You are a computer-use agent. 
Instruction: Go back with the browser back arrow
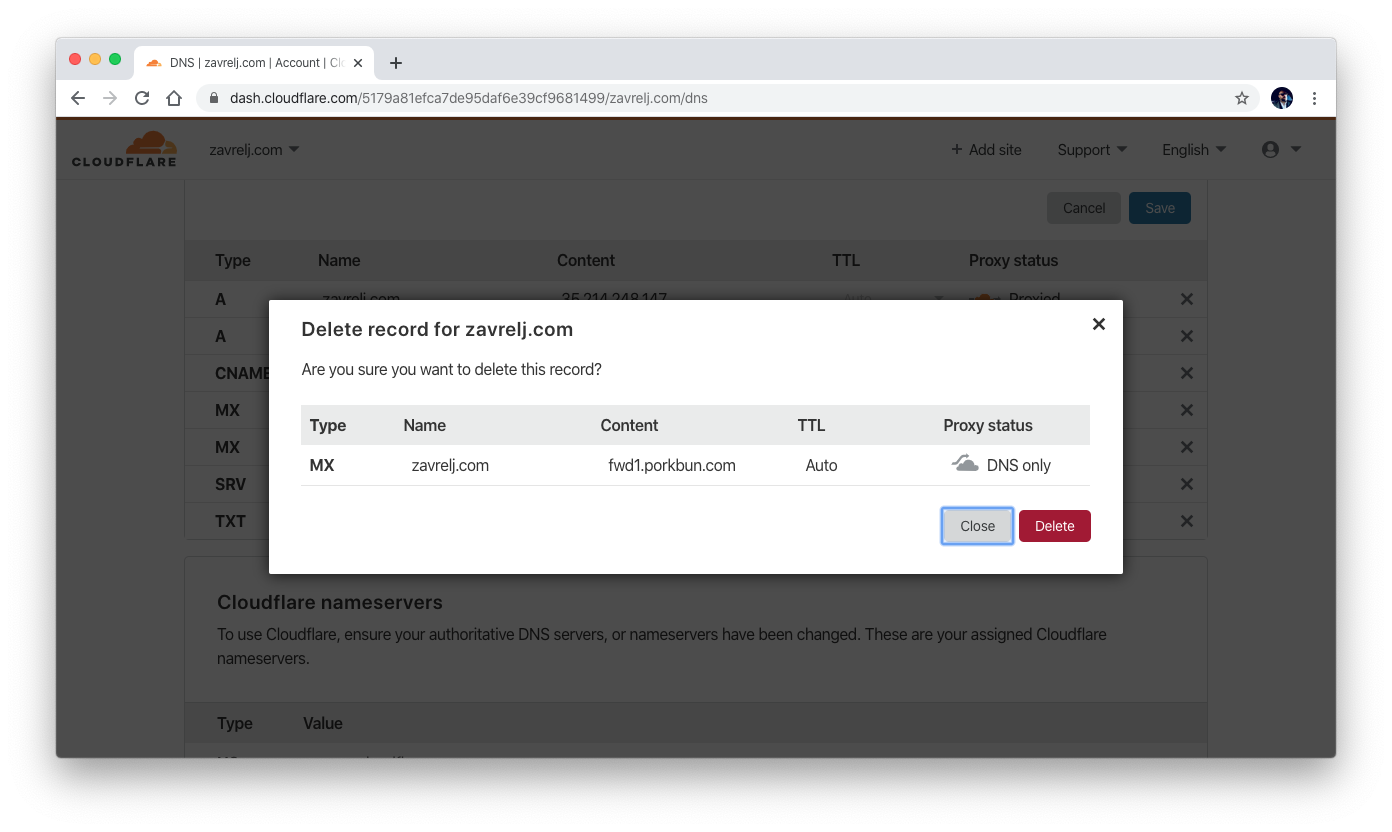coord(78,98)
